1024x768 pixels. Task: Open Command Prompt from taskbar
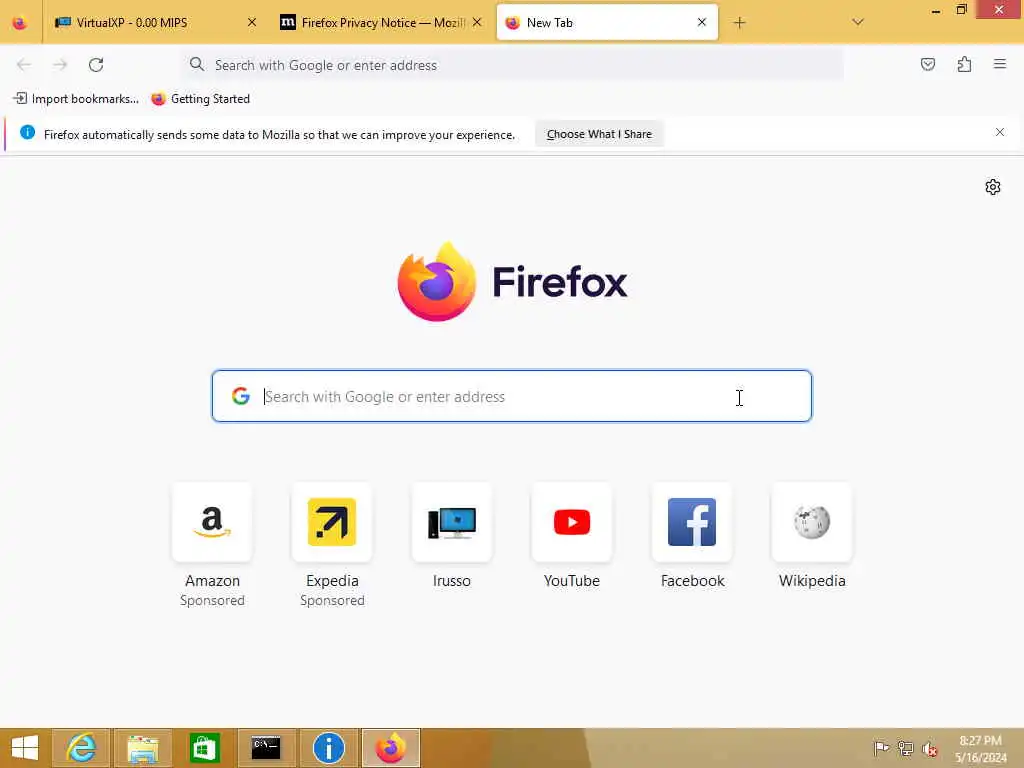(266, 748)
